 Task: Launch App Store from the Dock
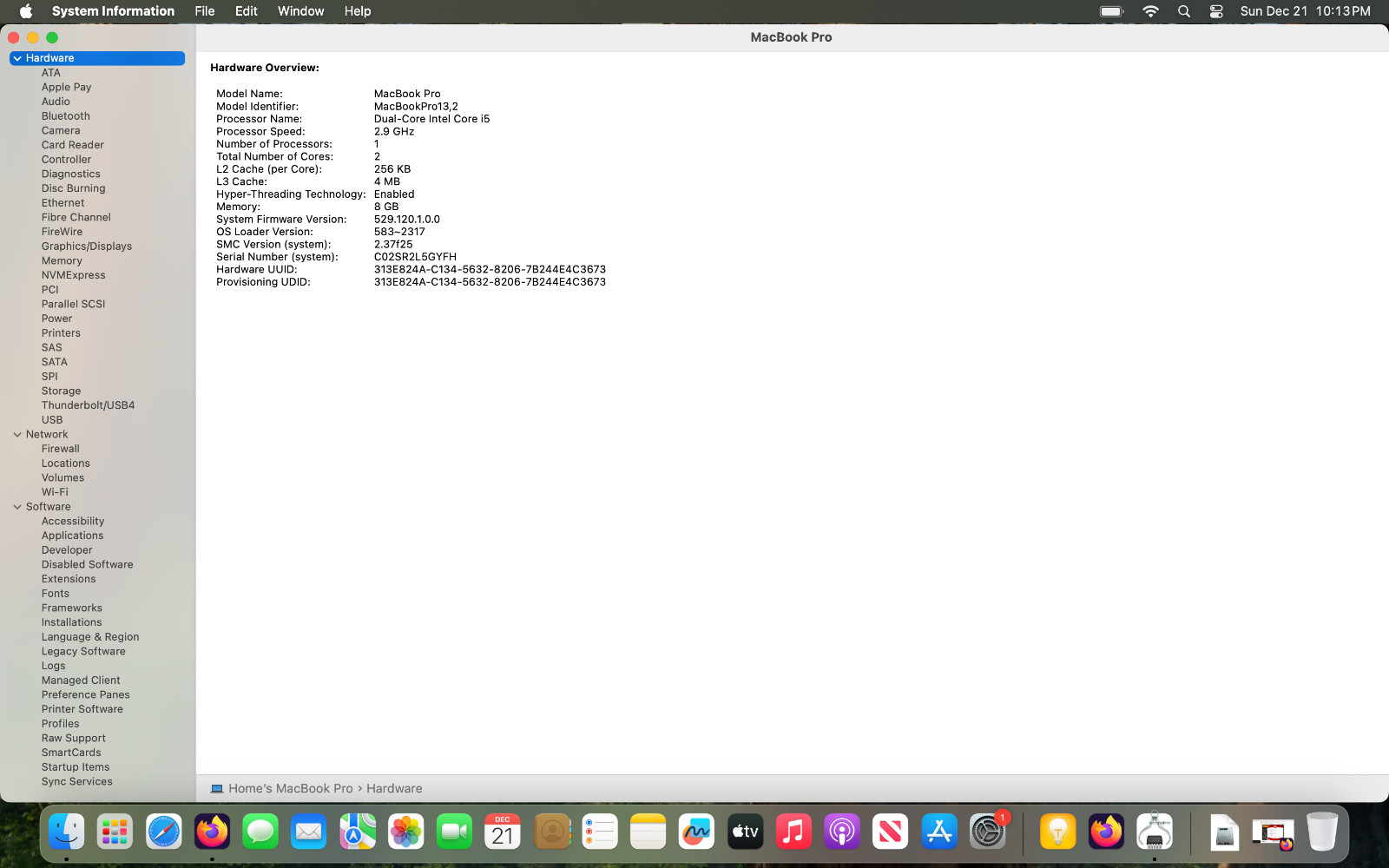click(x=939, y=832)
